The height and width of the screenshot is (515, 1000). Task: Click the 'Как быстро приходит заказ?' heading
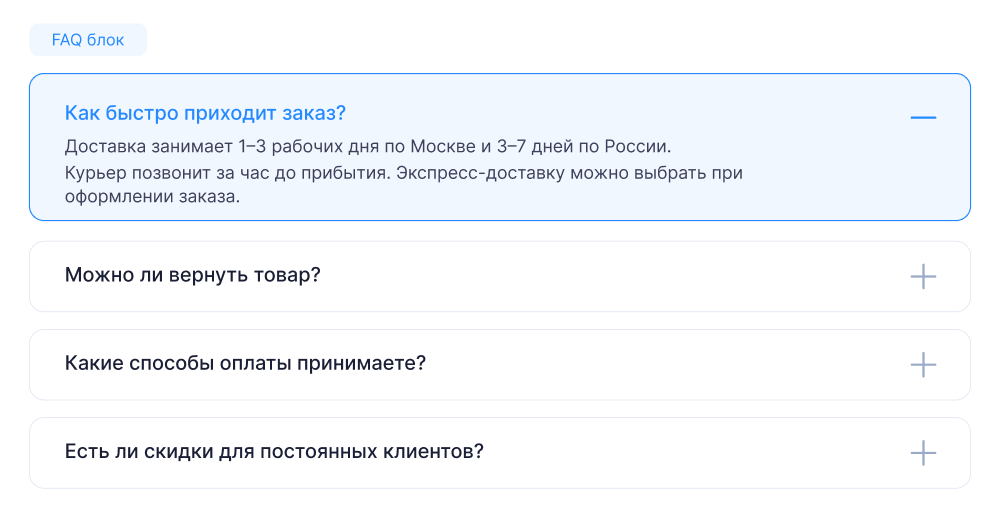tap(205, 112)
